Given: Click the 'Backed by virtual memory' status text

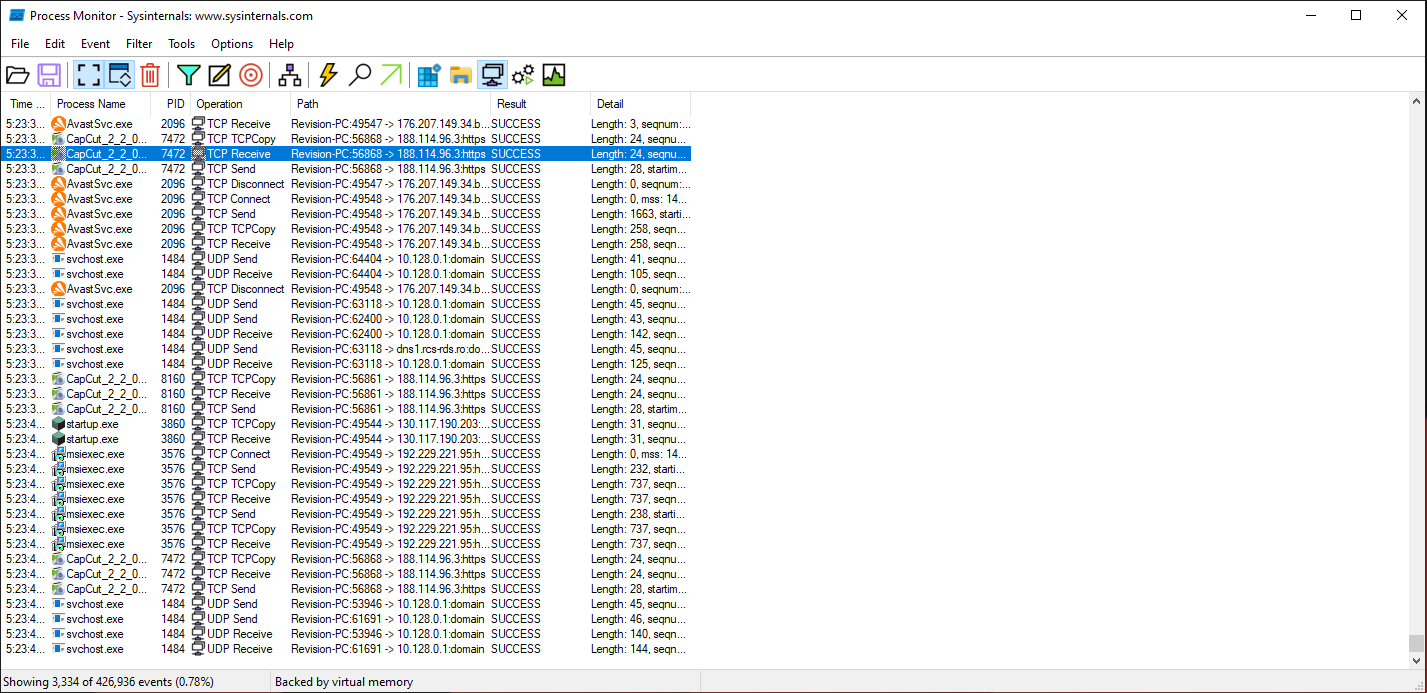Looking at the screenshot, I should pos(344,682).
